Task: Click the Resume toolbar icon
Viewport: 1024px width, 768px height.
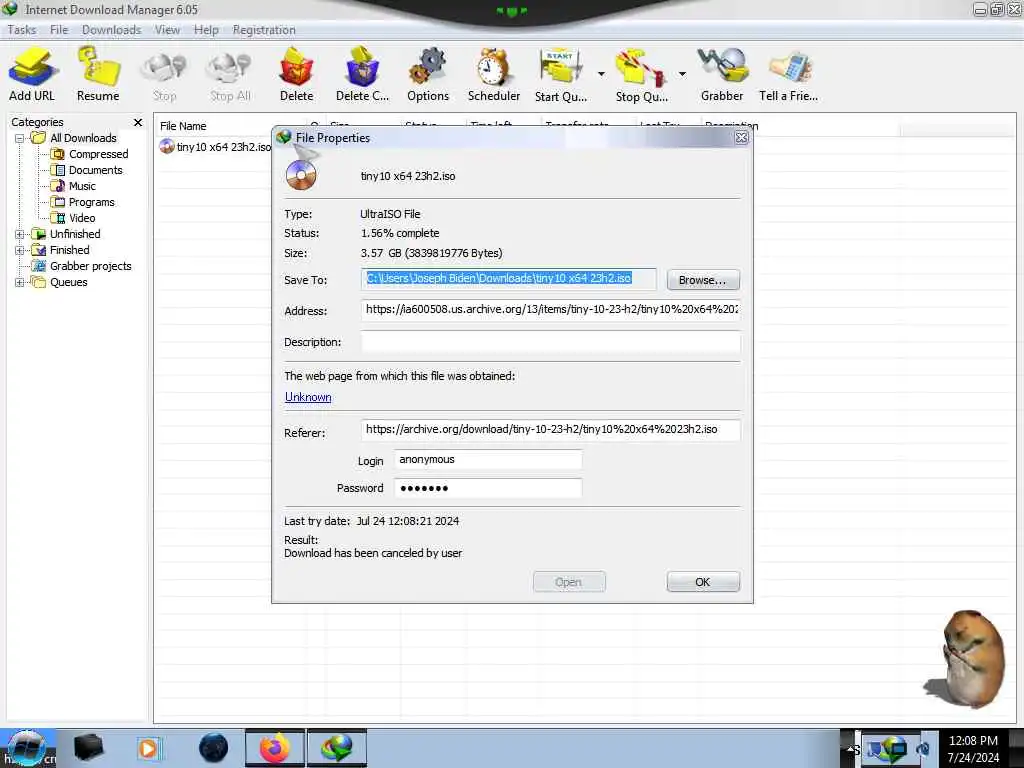Action: click(x=98, y=74)
